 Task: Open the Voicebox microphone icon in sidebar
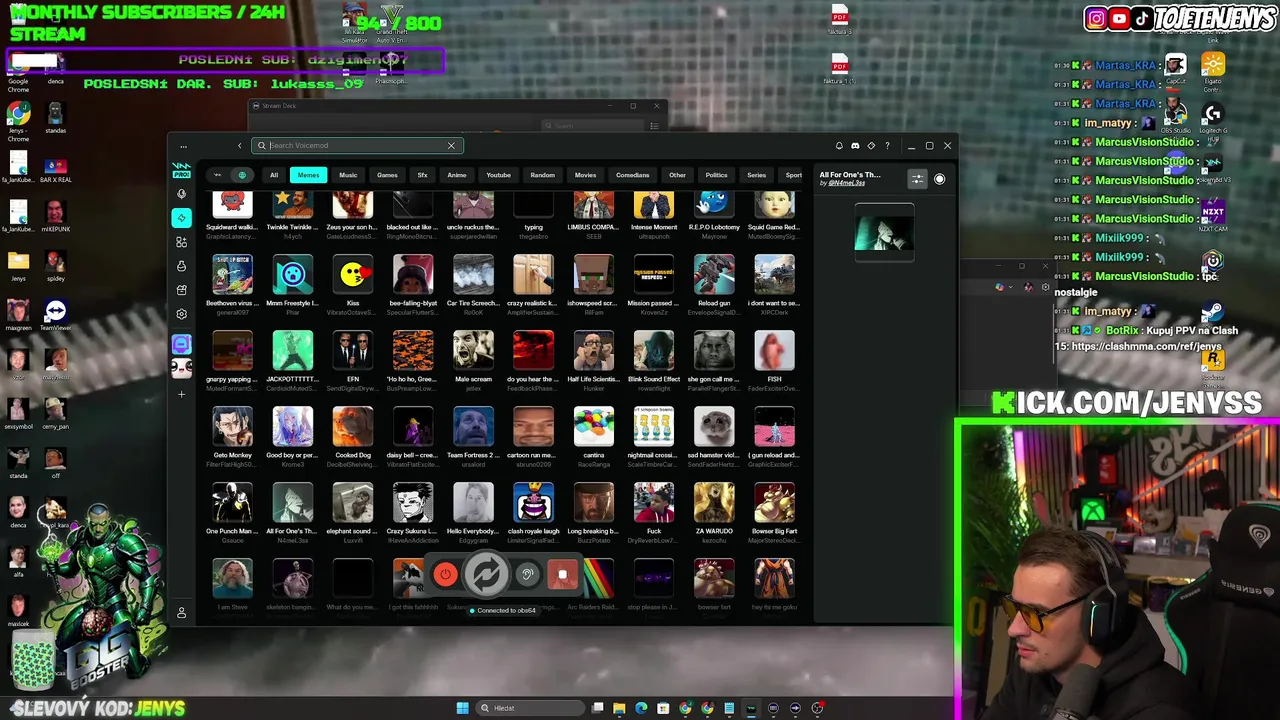(x=181, y=194)
